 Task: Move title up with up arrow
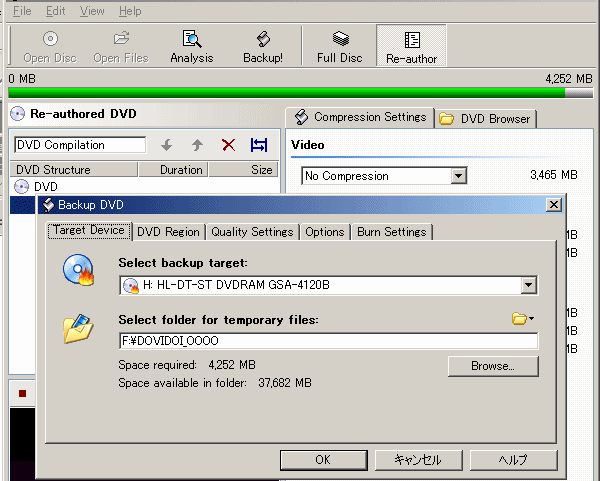coord(197,145)
